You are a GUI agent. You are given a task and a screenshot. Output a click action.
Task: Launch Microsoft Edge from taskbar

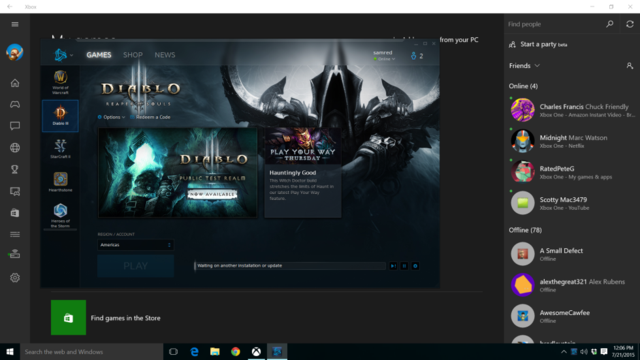[194, 351]
